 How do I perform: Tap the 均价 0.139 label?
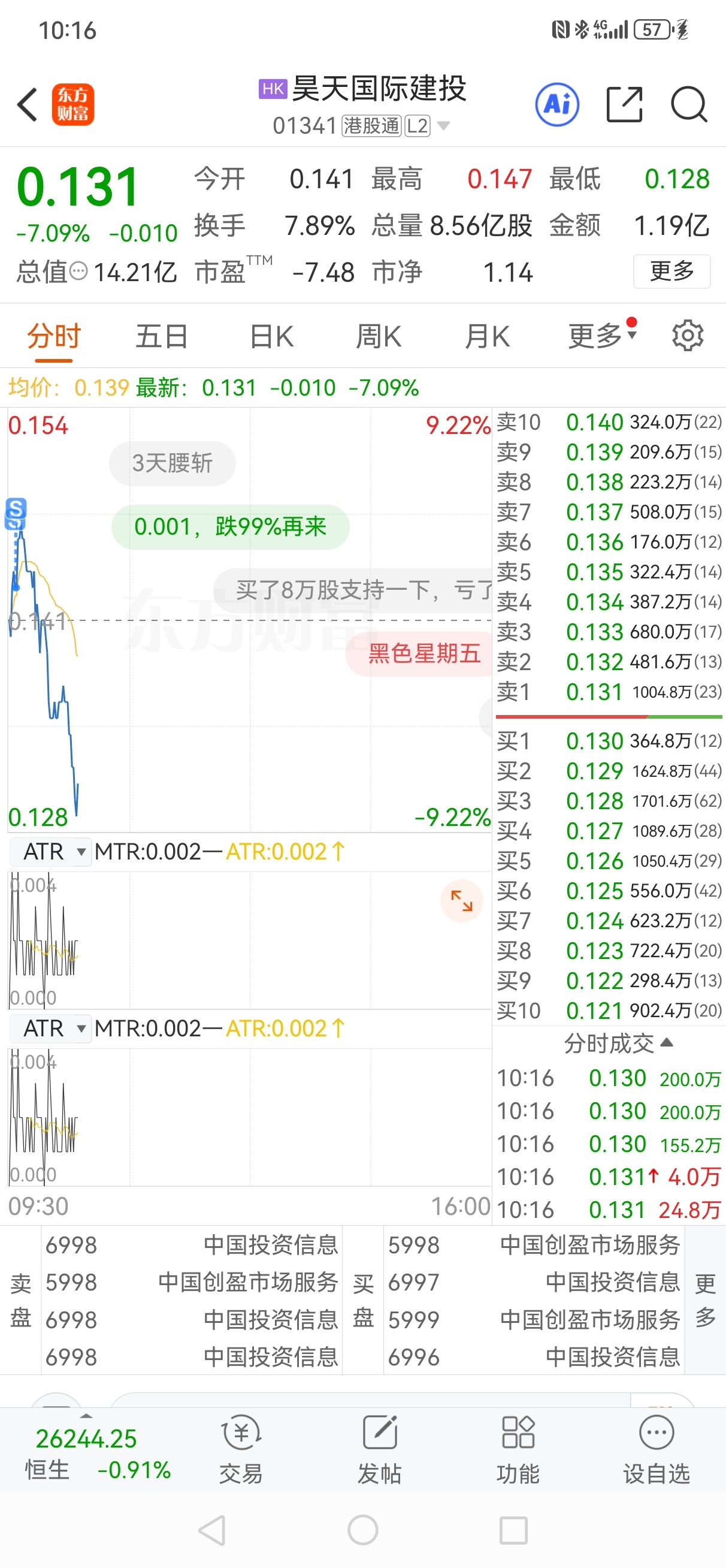pos(68,387)
